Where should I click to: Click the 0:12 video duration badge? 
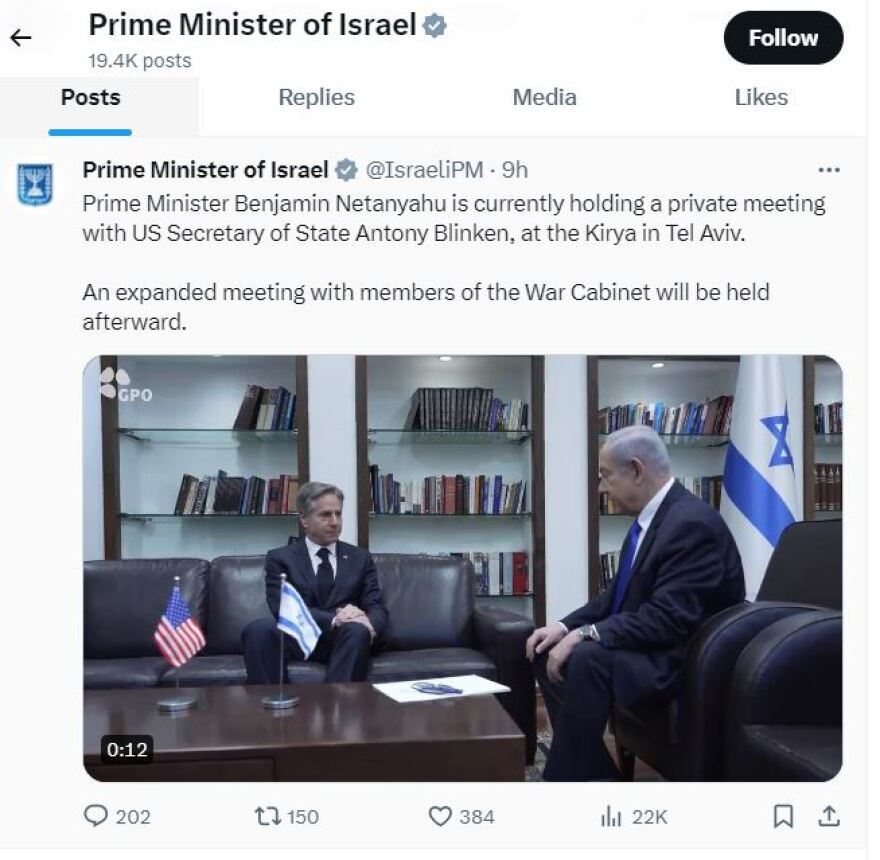pos(127,749)
